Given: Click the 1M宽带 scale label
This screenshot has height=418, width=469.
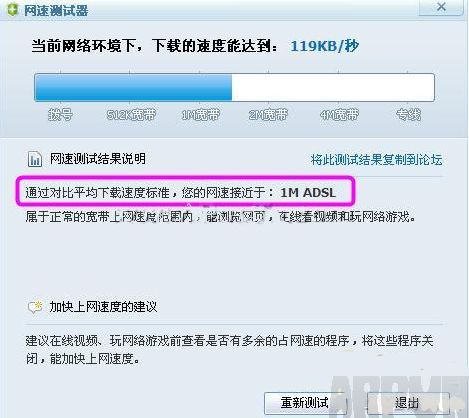Looking at the screenshot, I should 200,115.
